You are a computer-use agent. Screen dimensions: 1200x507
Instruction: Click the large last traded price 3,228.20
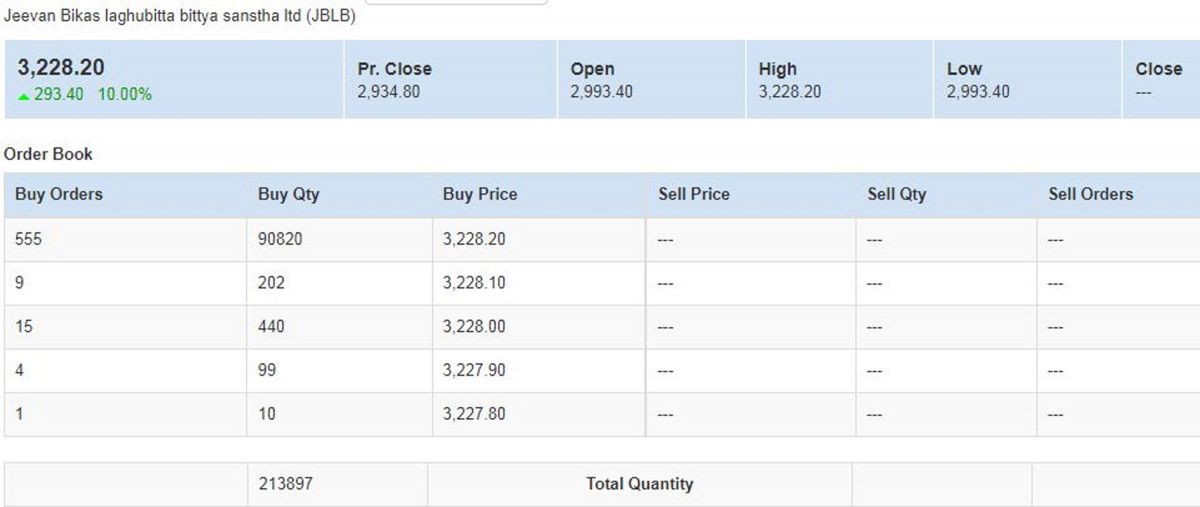61,68
